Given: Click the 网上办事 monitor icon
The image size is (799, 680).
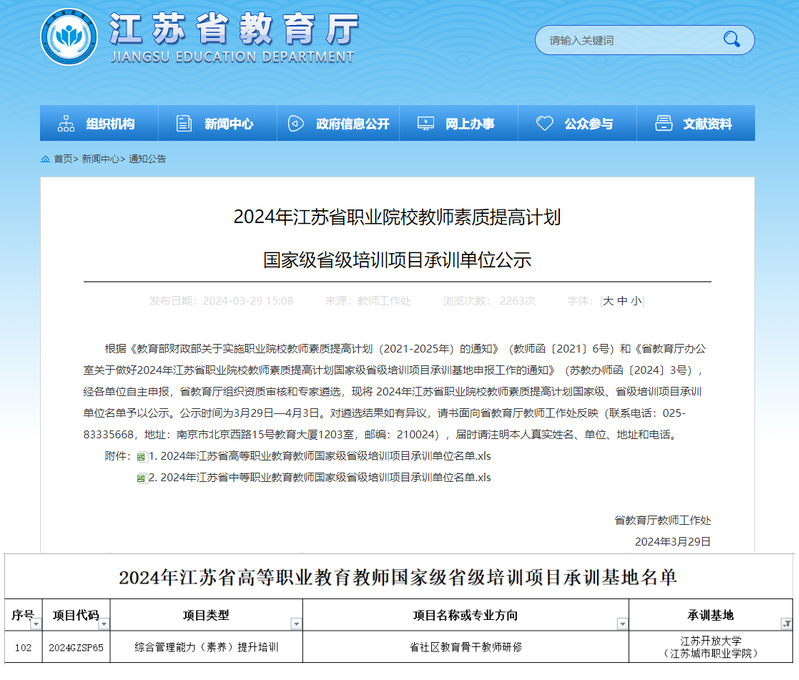Looking at the screenshot, I should coord(425,124).
